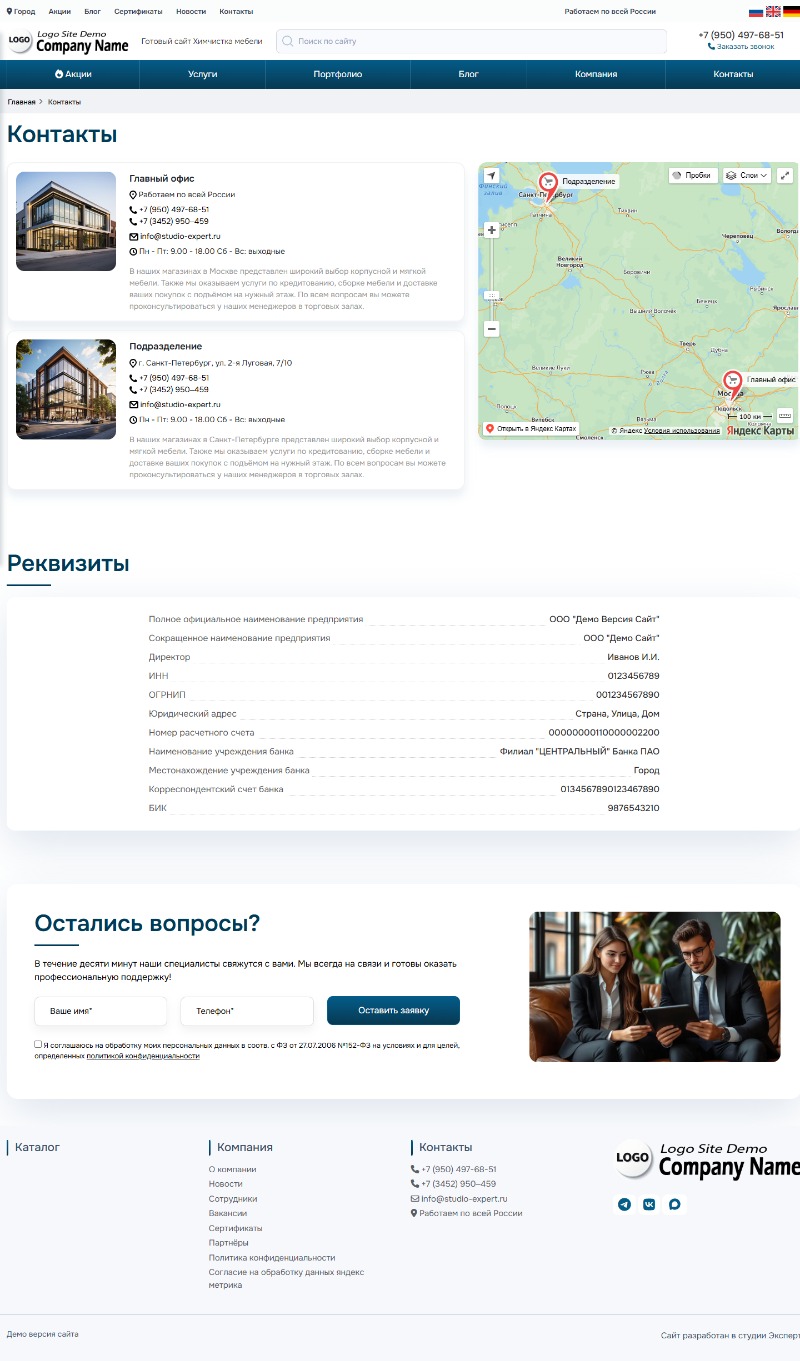Image resolution: width=800 pixels, height=1361 pixels.
Task: Open 'Услуги' in main navigation bar
Action: pyautogui.click(x=202, y=74)
